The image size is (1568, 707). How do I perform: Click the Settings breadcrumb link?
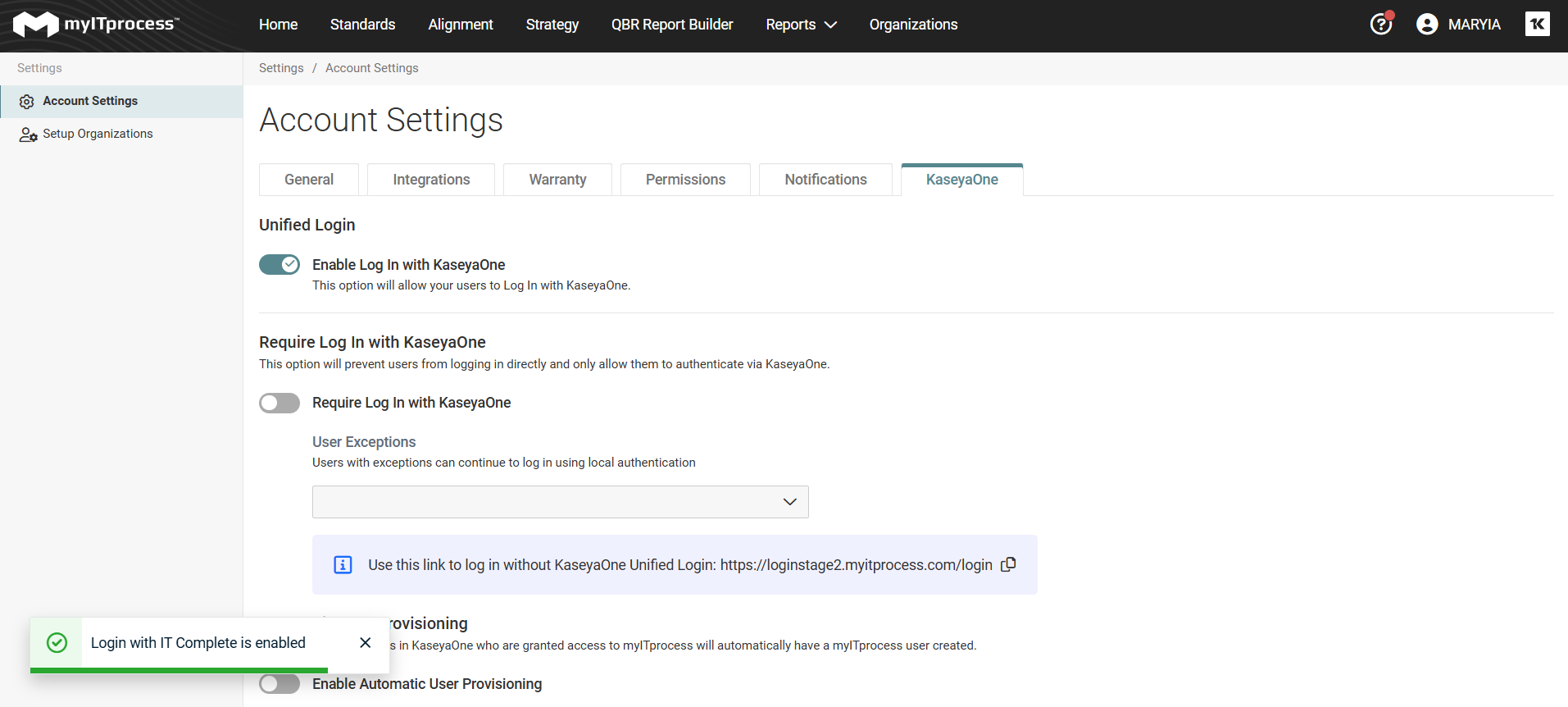[281, 68]
